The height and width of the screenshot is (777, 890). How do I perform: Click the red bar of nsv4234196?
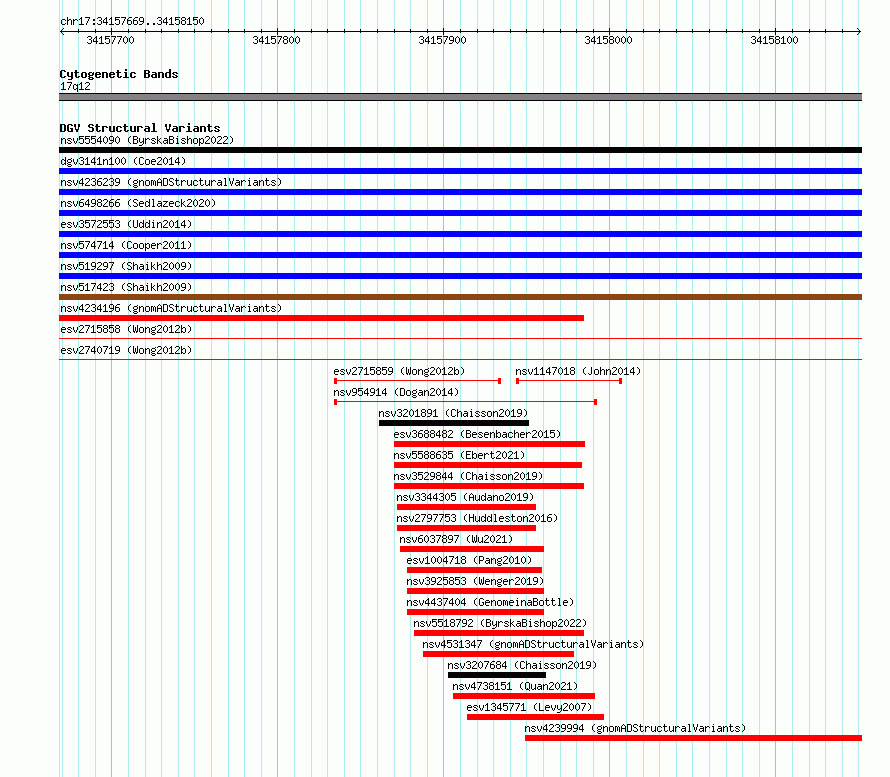(x=321, y=318)
